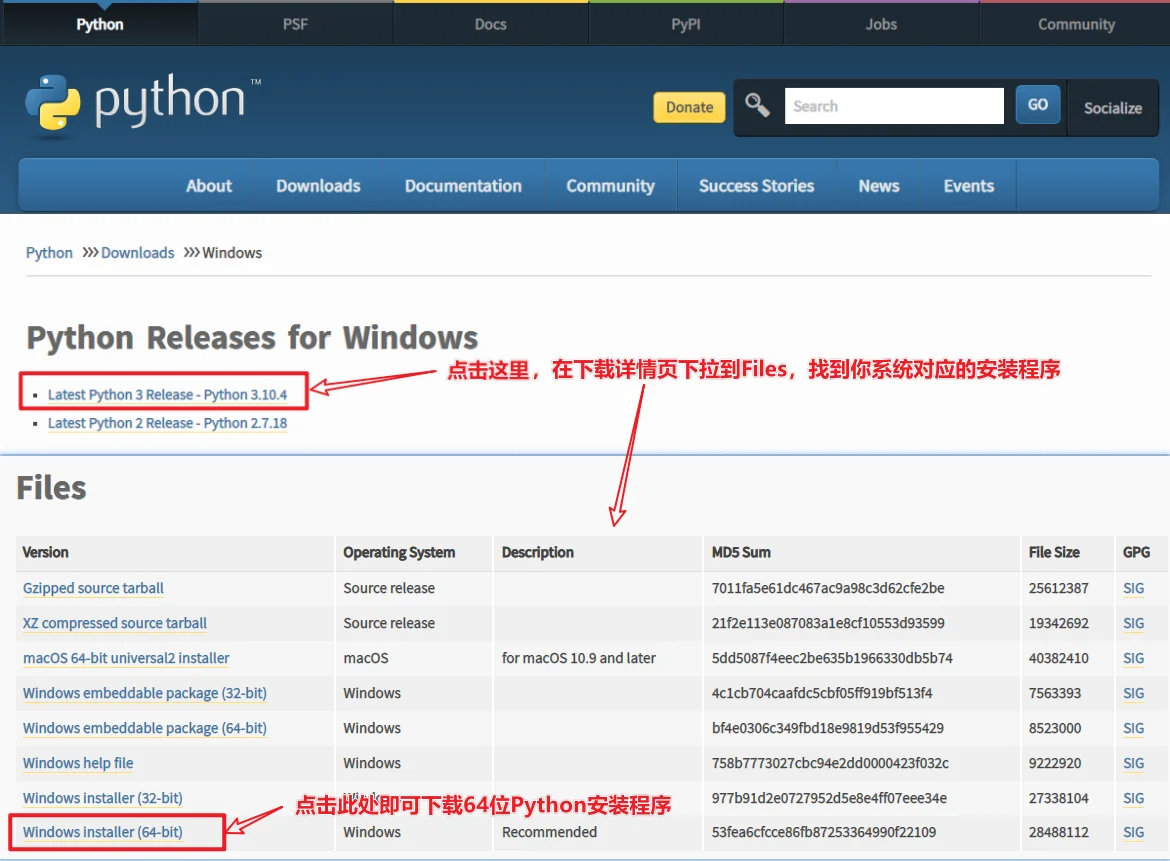Click file size 25612387

(x=1059, y=588)
